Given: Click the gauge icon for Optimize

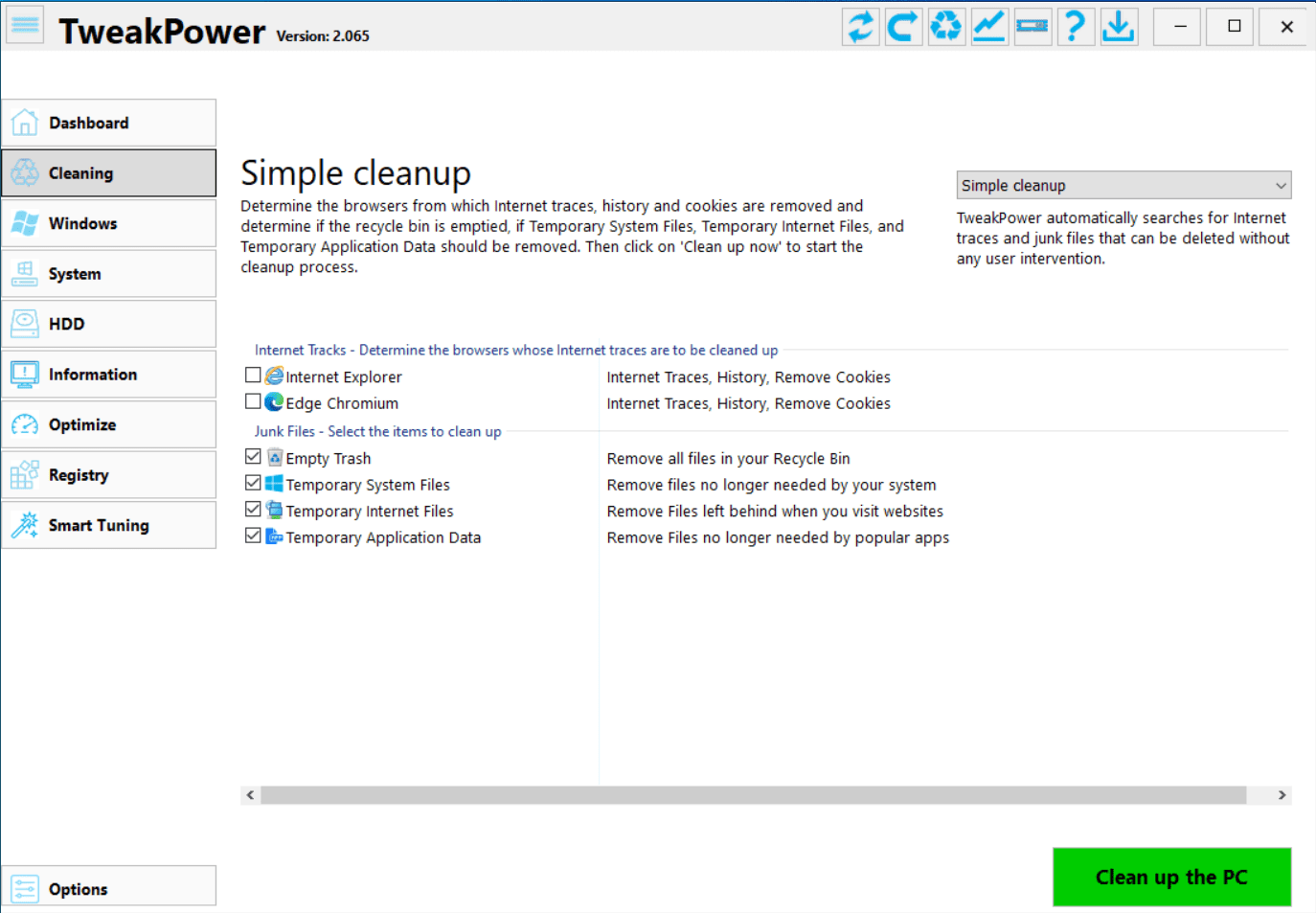Looking at the screenshot, I should tap(25, 424).
